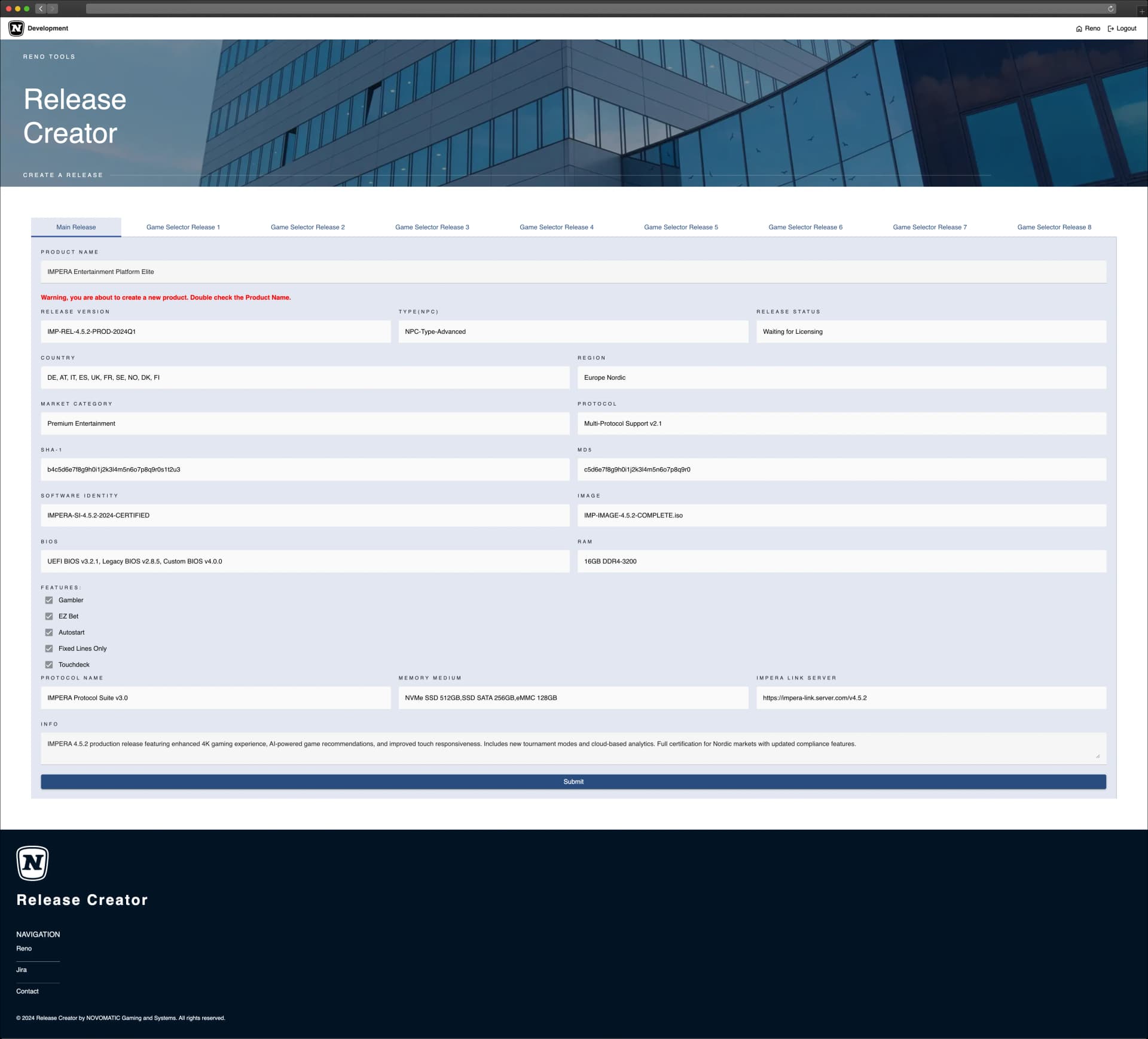Disable the Touchdeck checkbox
This screenshot has width=1148, height=1039.
pos(49,665)
